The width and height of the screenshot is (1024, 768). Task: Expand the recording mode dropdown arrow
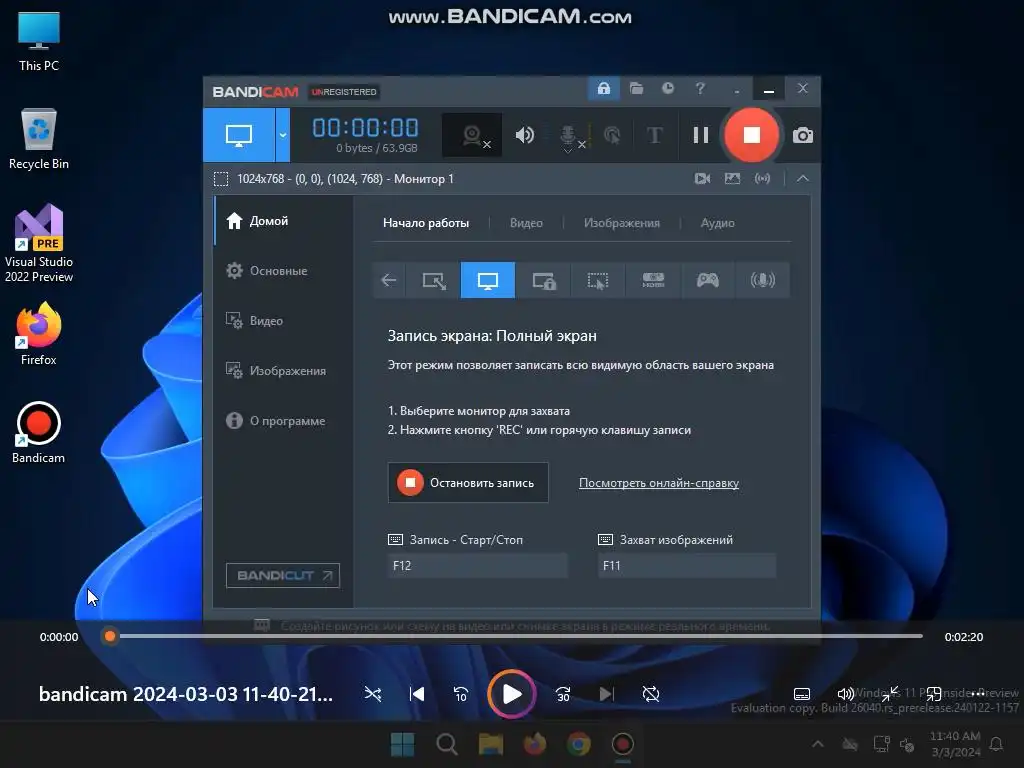(283, 135)
